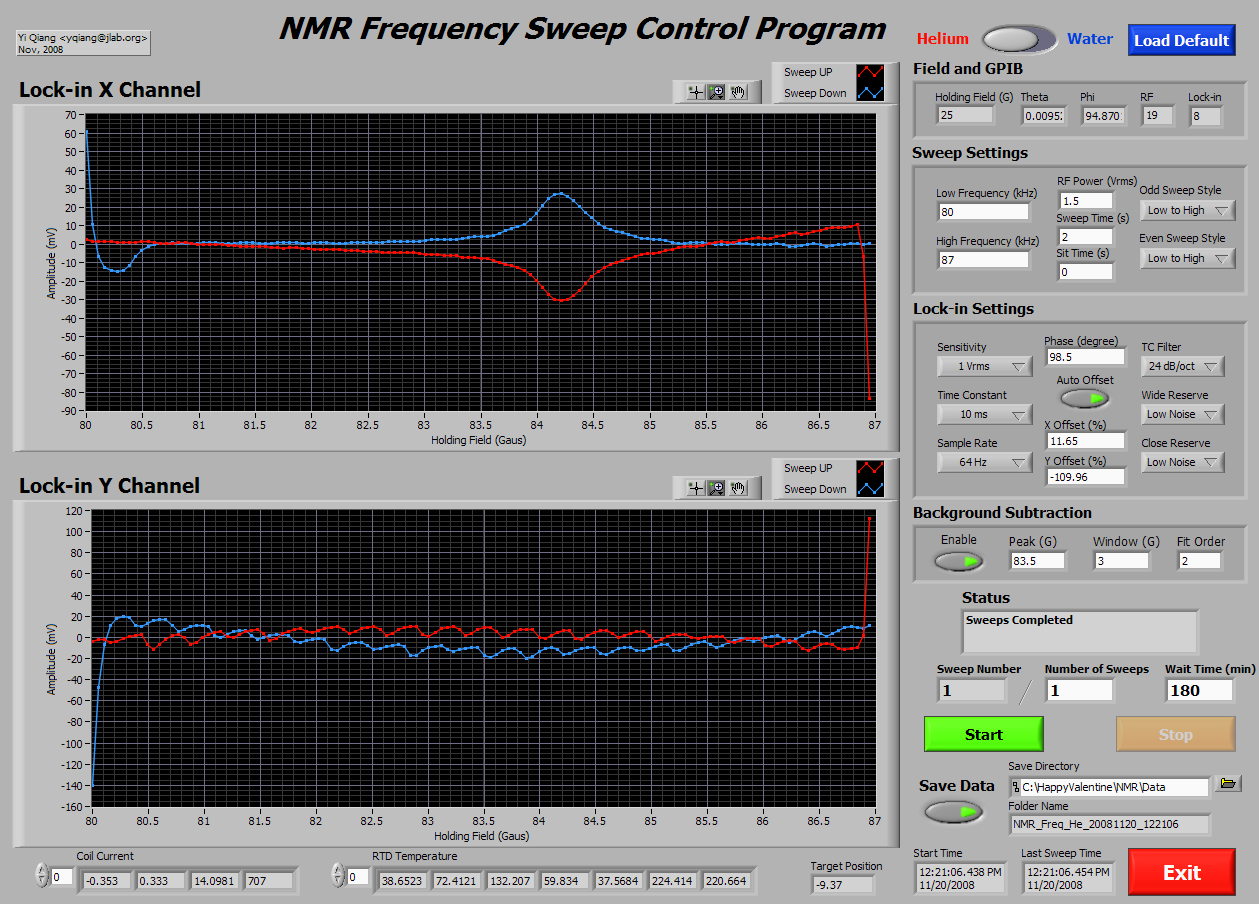The image size is (1259, 904).
Task: Click RTD Temperature value 38.6523
Action: tap(404, 881)
